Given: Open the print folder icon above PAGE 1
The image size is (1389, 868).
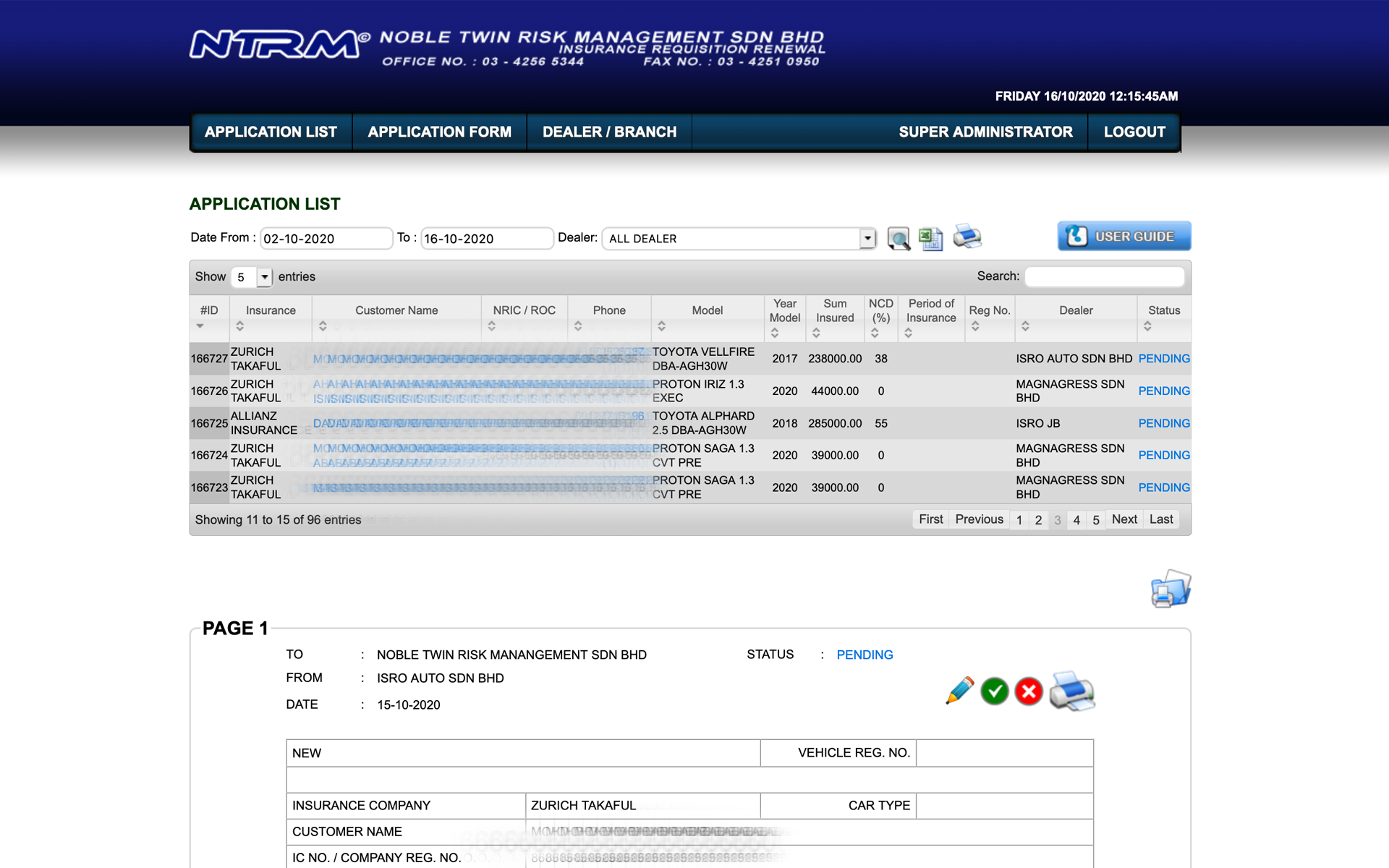Looking at the screenshot, I should point(1171,589).
